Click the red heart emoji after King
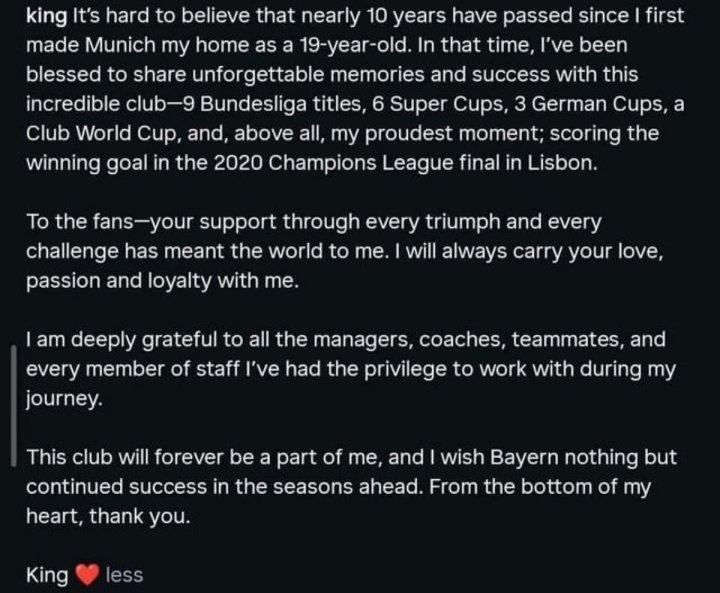This screenshot has height=593, width=720. [89, 575]
